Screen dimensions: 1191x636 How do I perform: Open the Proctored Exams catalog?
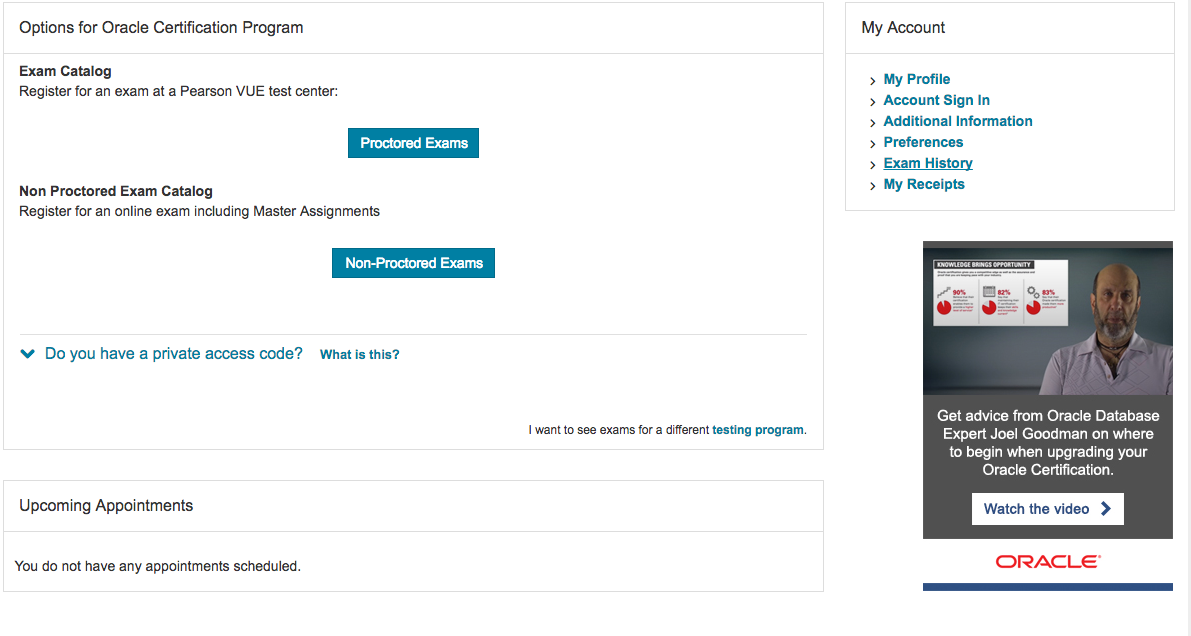pyautogui.click(x=413, y=143)
